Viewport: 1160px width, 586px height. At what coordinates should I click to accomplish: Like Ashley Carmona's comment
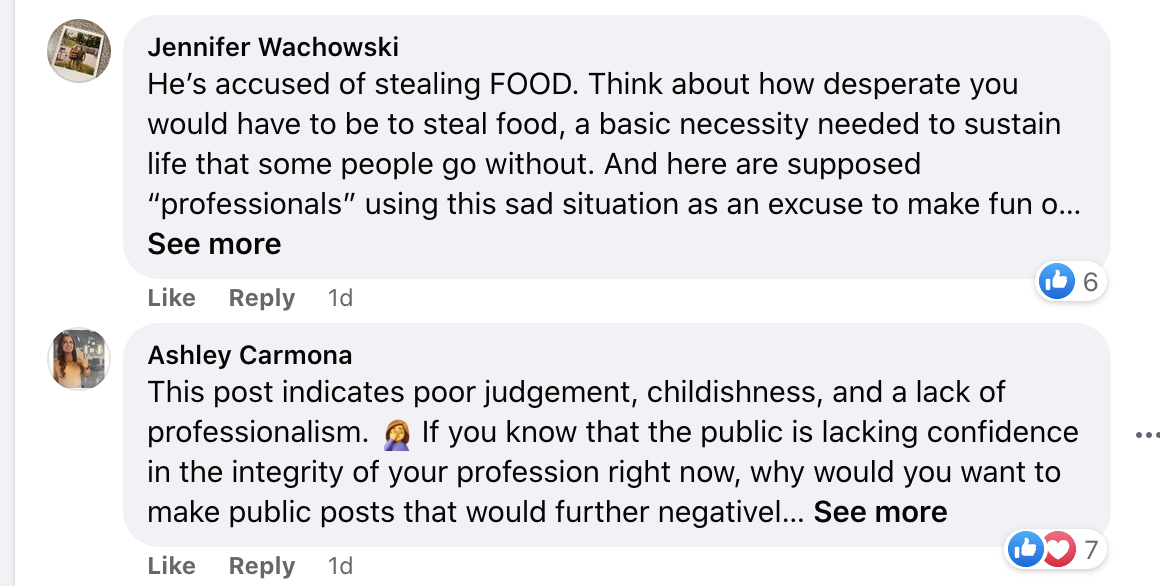(171, 566)
